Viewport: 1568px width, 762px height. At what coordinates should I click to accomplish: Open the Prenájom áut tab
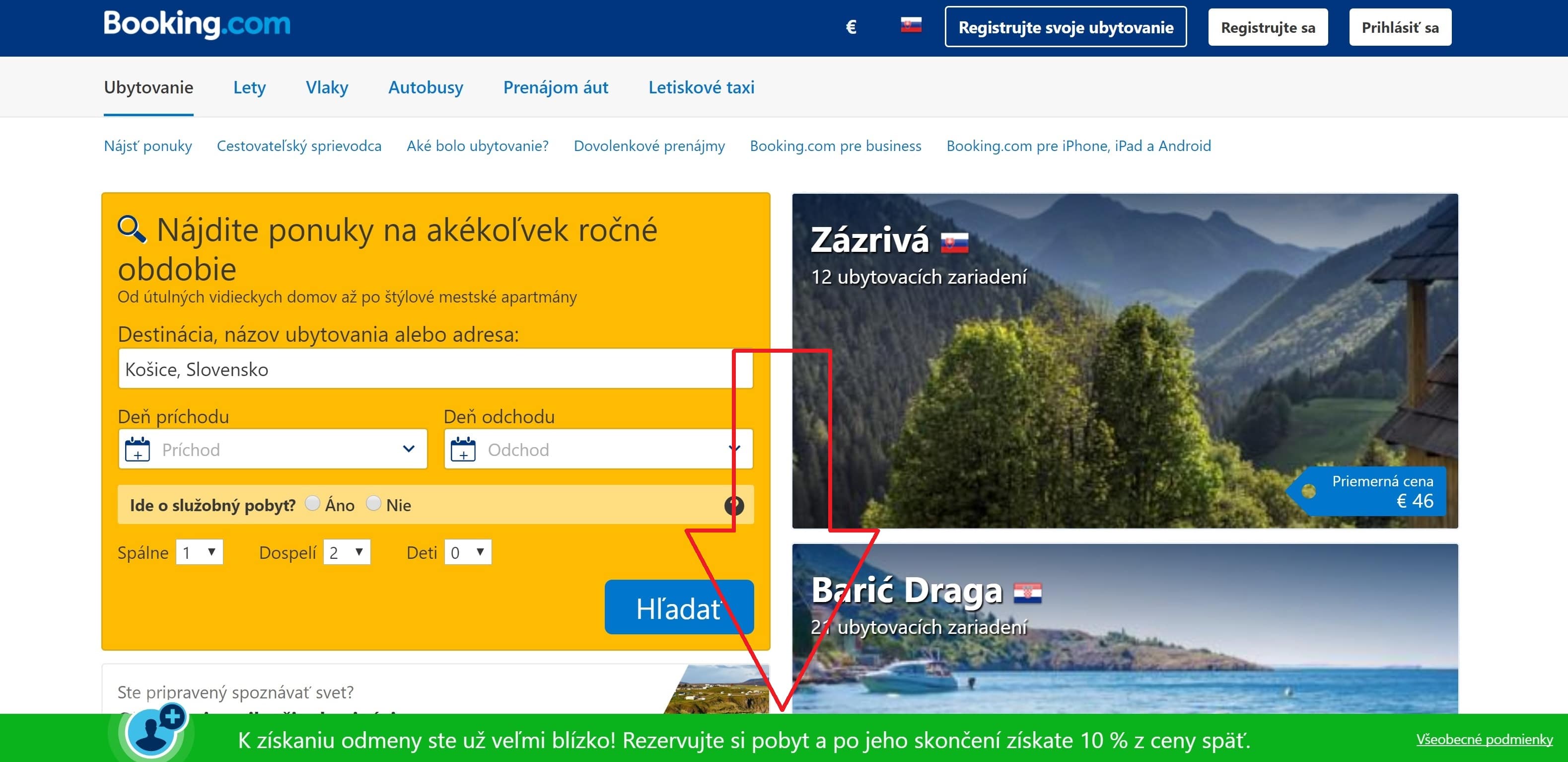[x=556, y=87]
